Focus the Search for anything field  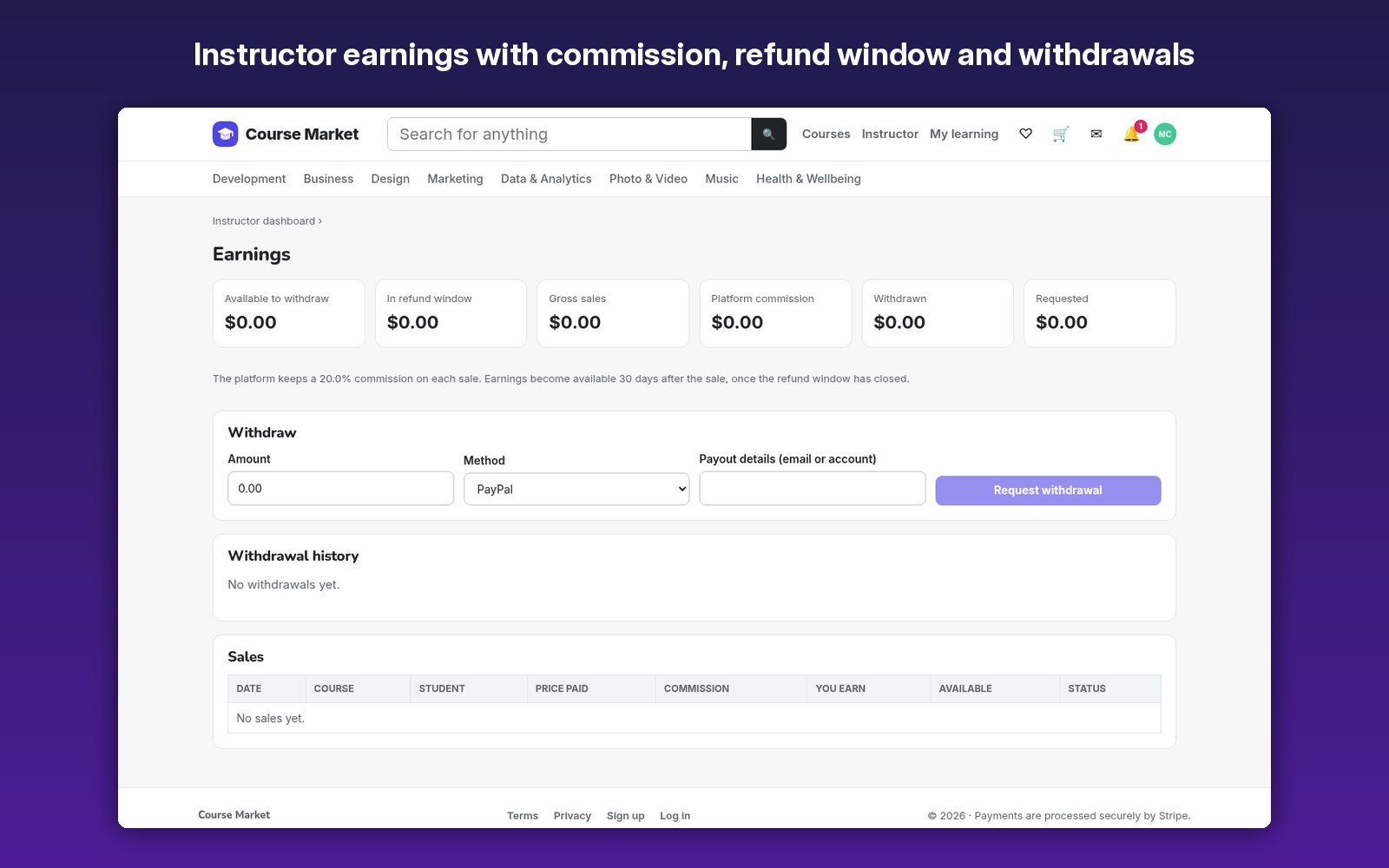[569, 134]
